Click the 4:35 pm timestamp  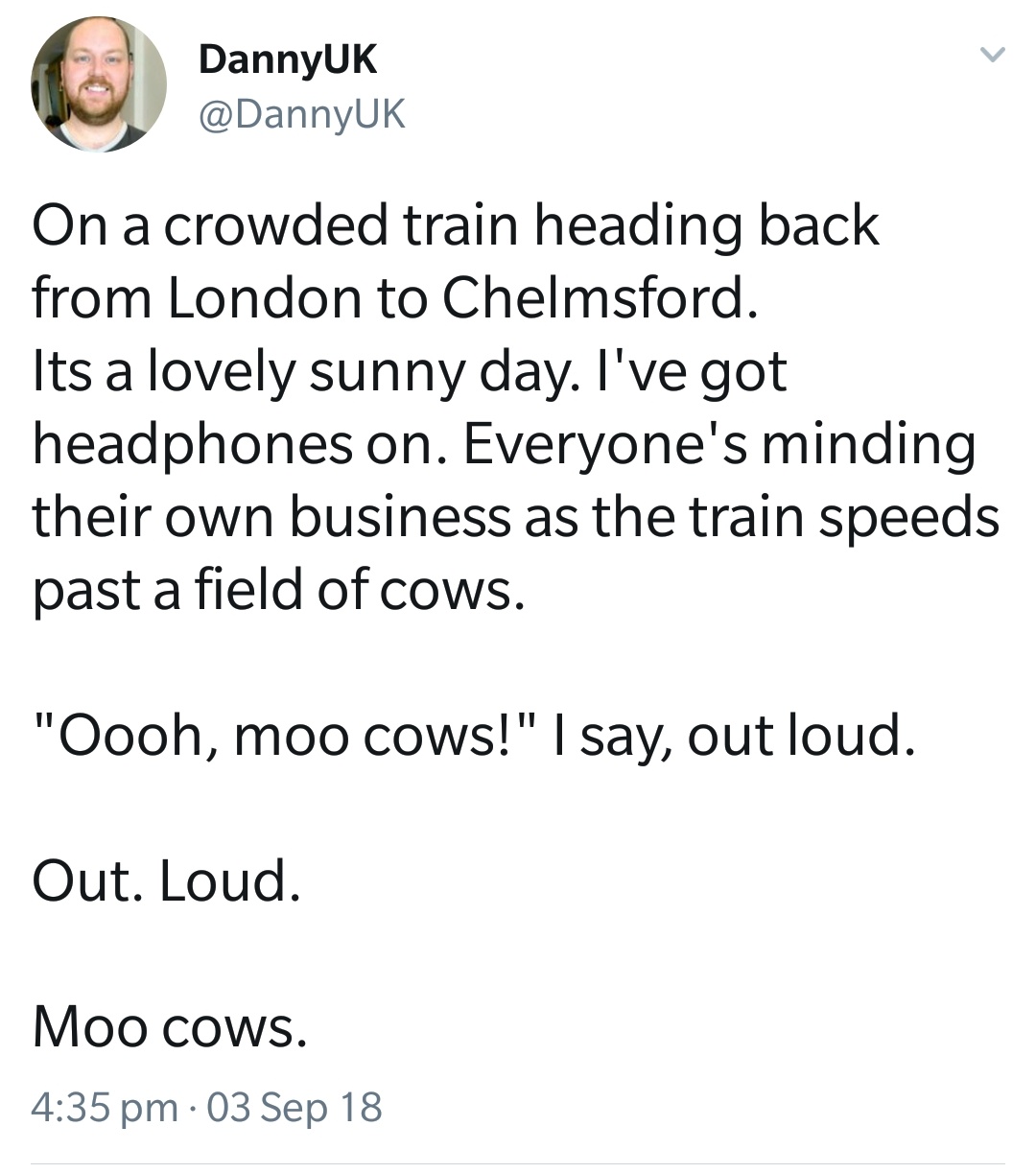click(105, 1107)
